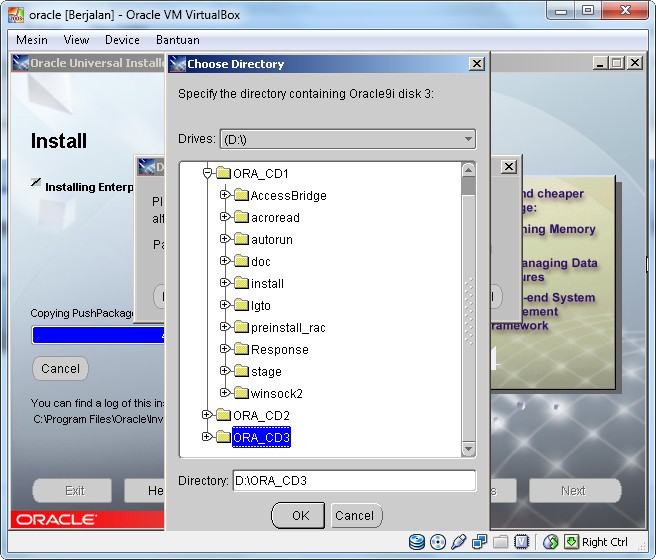
Task: Click the Choose Directory title bar icon
Action: pos(177,64)
